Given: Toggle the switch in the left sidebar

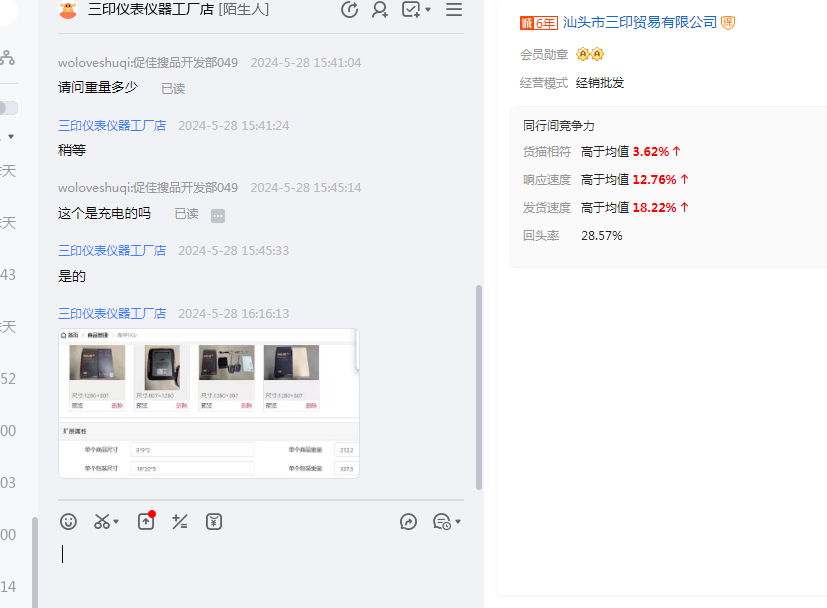Looking at the screenshot, I should tap(8, 108).
